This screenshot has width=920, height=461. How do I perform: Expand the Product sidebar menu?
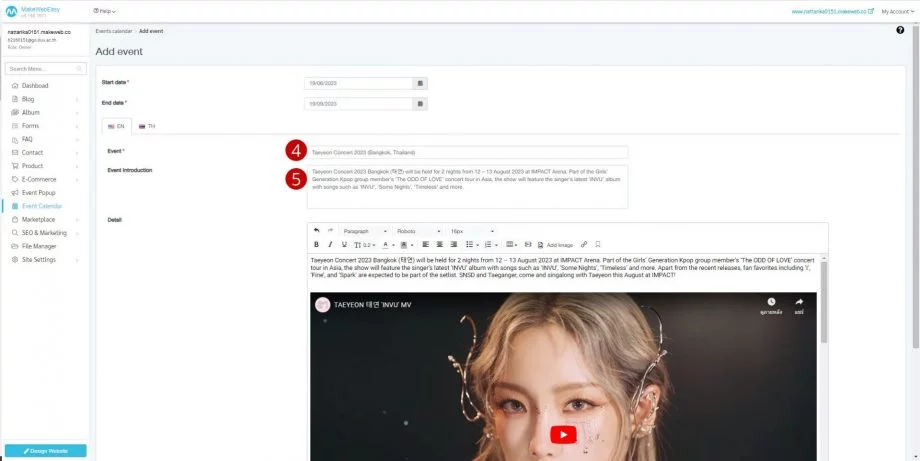[x=45, y=166]
